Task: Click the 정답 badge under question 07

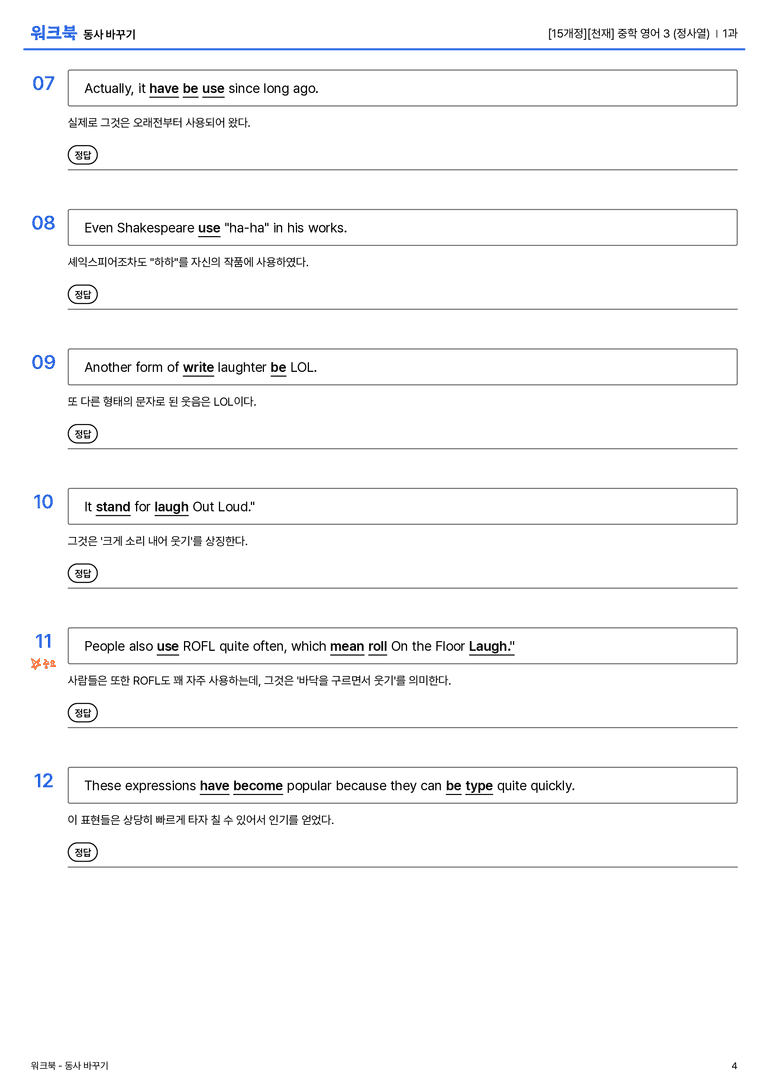Action: coord(82,155)
